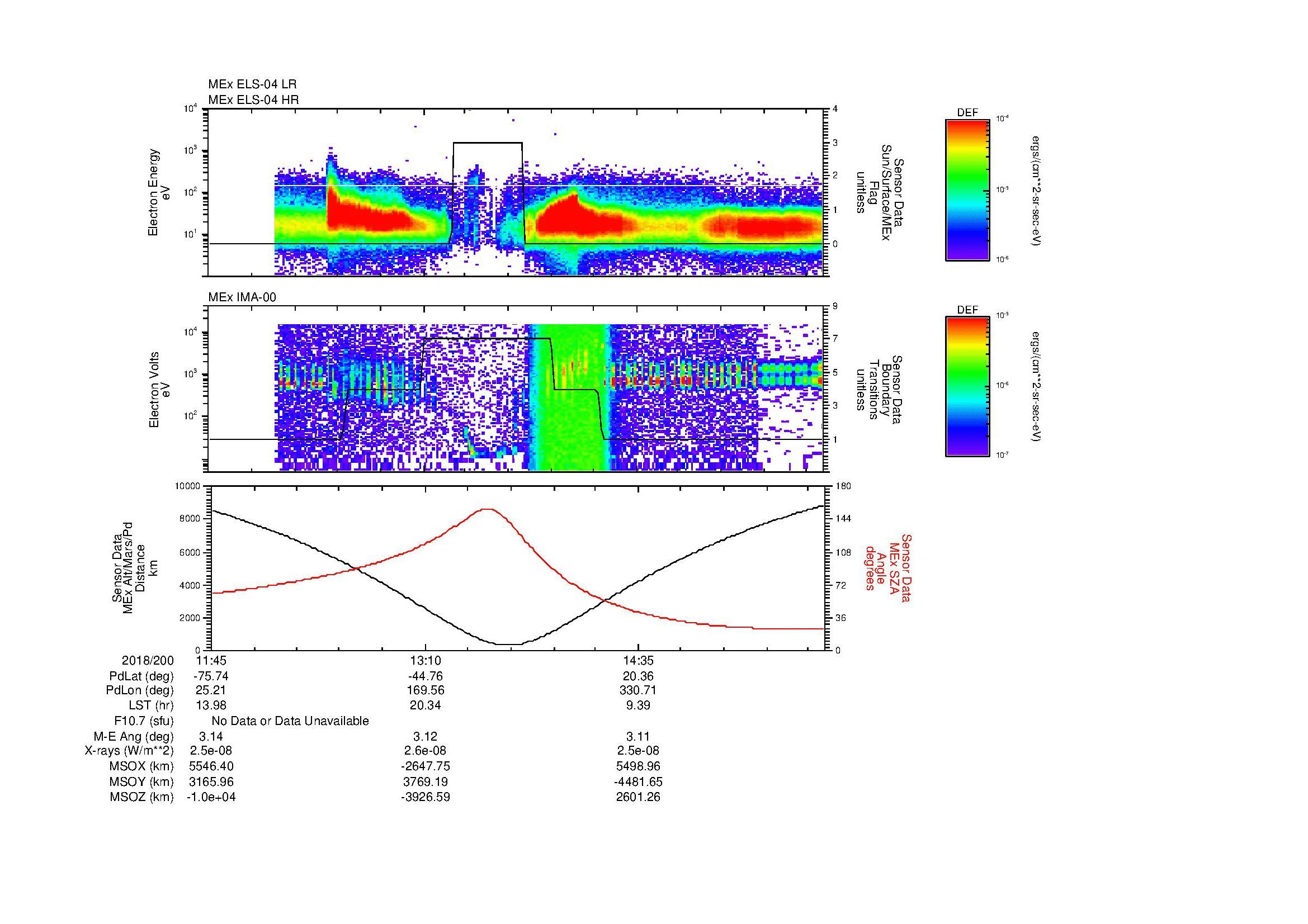Click the 'Electron Energy eV' axis label

click(x=159, y=192)
